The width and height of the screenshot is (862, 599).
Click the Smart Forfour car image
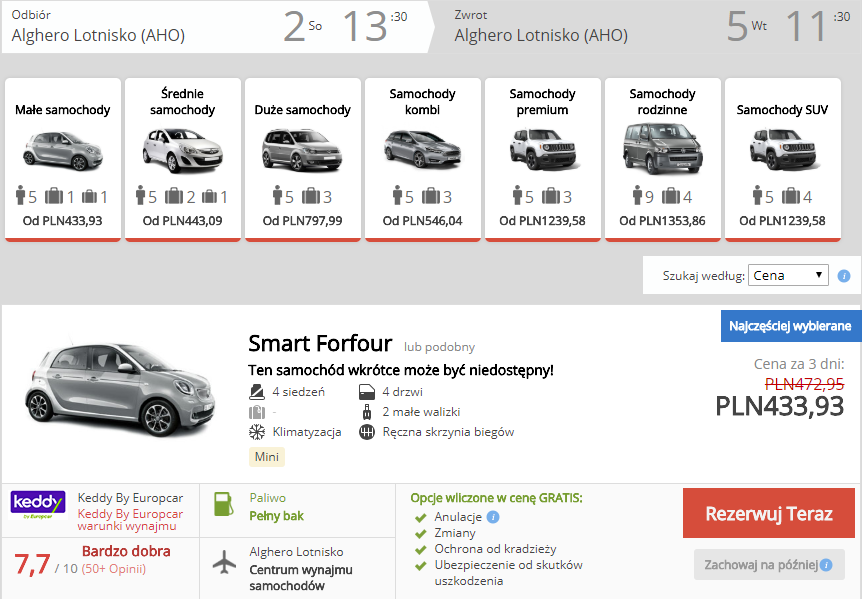(x=120, y=389)
